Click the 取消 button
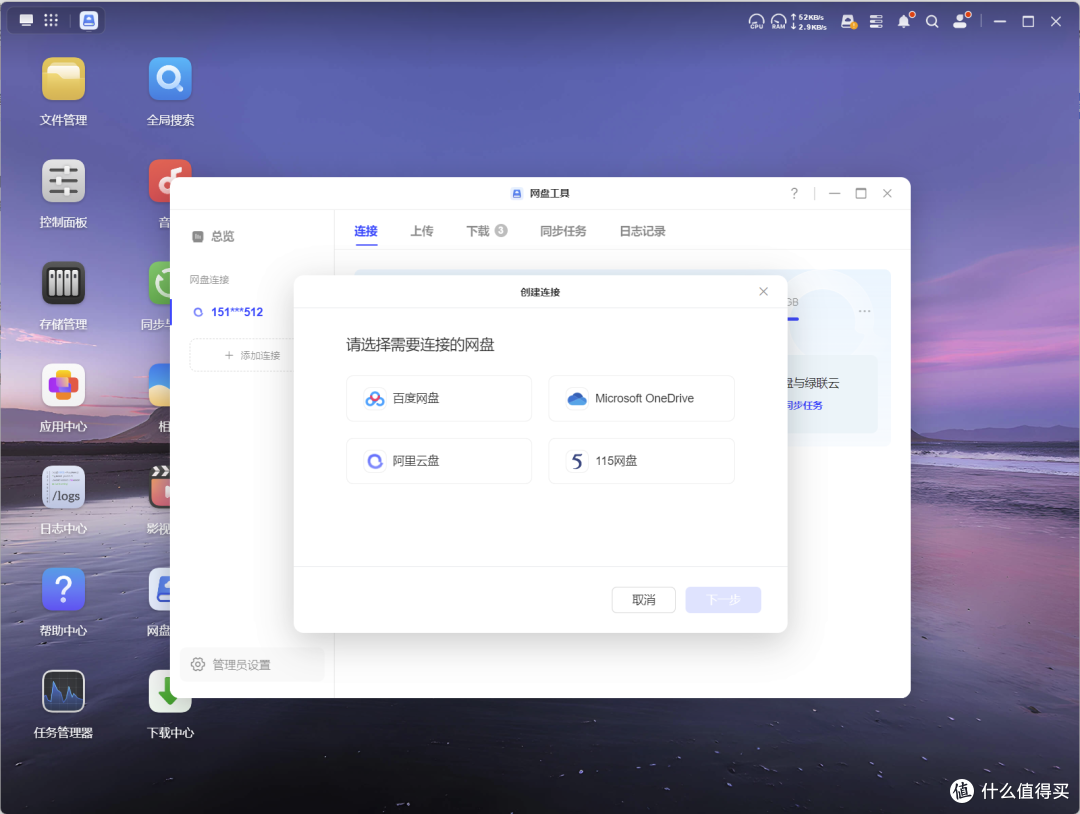The height and width of the screenshot is (814, 1080). pos(643,600)
